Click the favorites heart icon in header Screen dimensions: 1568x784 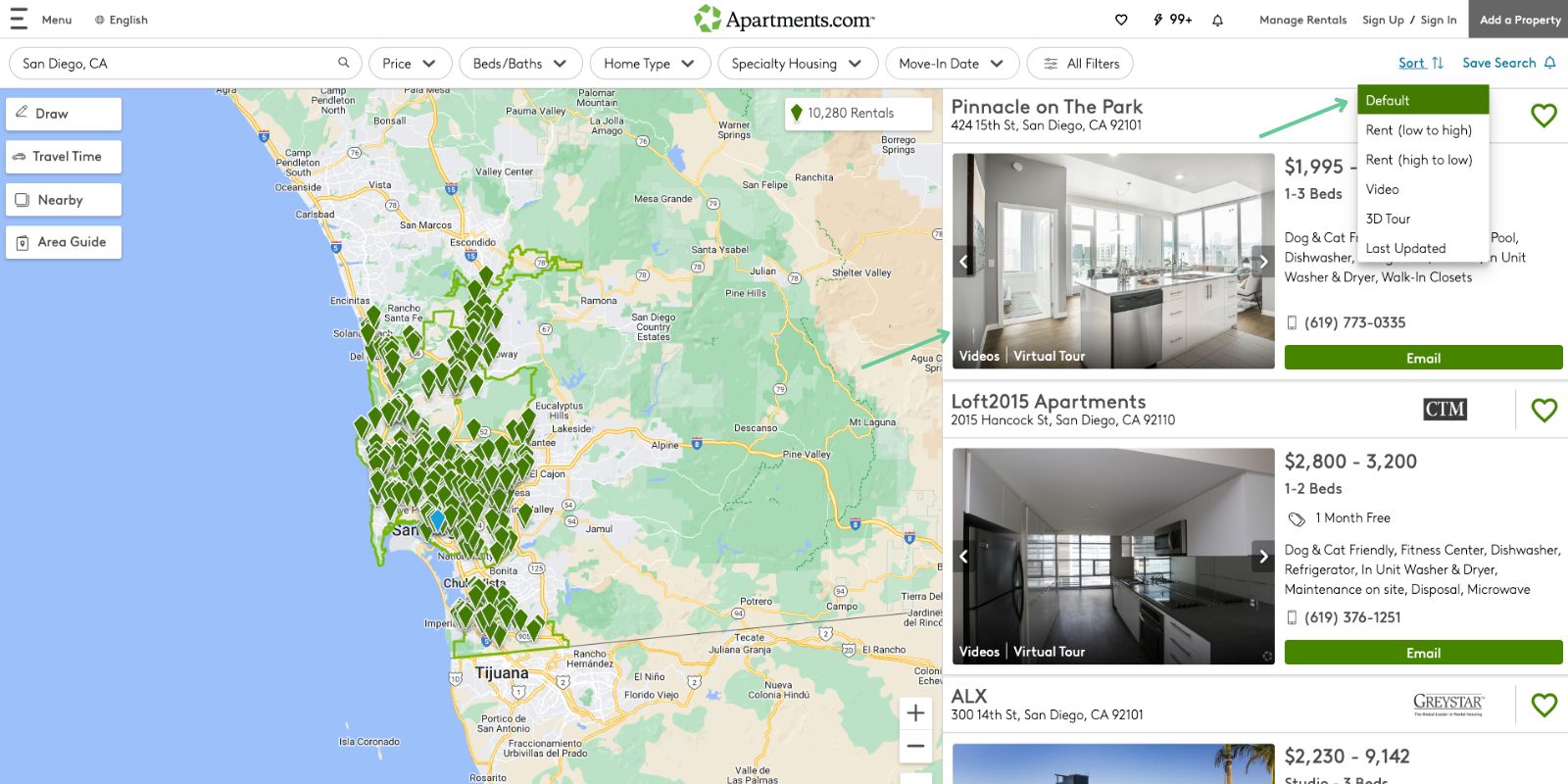coord(1121,20)
